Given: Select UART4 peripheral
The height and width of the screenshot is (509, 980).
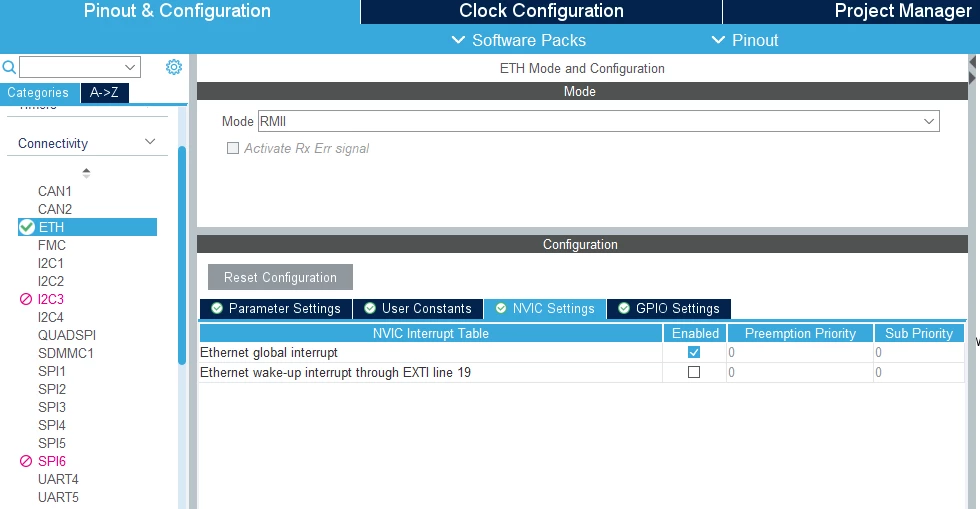Looking at the screenshot, I should [x=58, y=480].
